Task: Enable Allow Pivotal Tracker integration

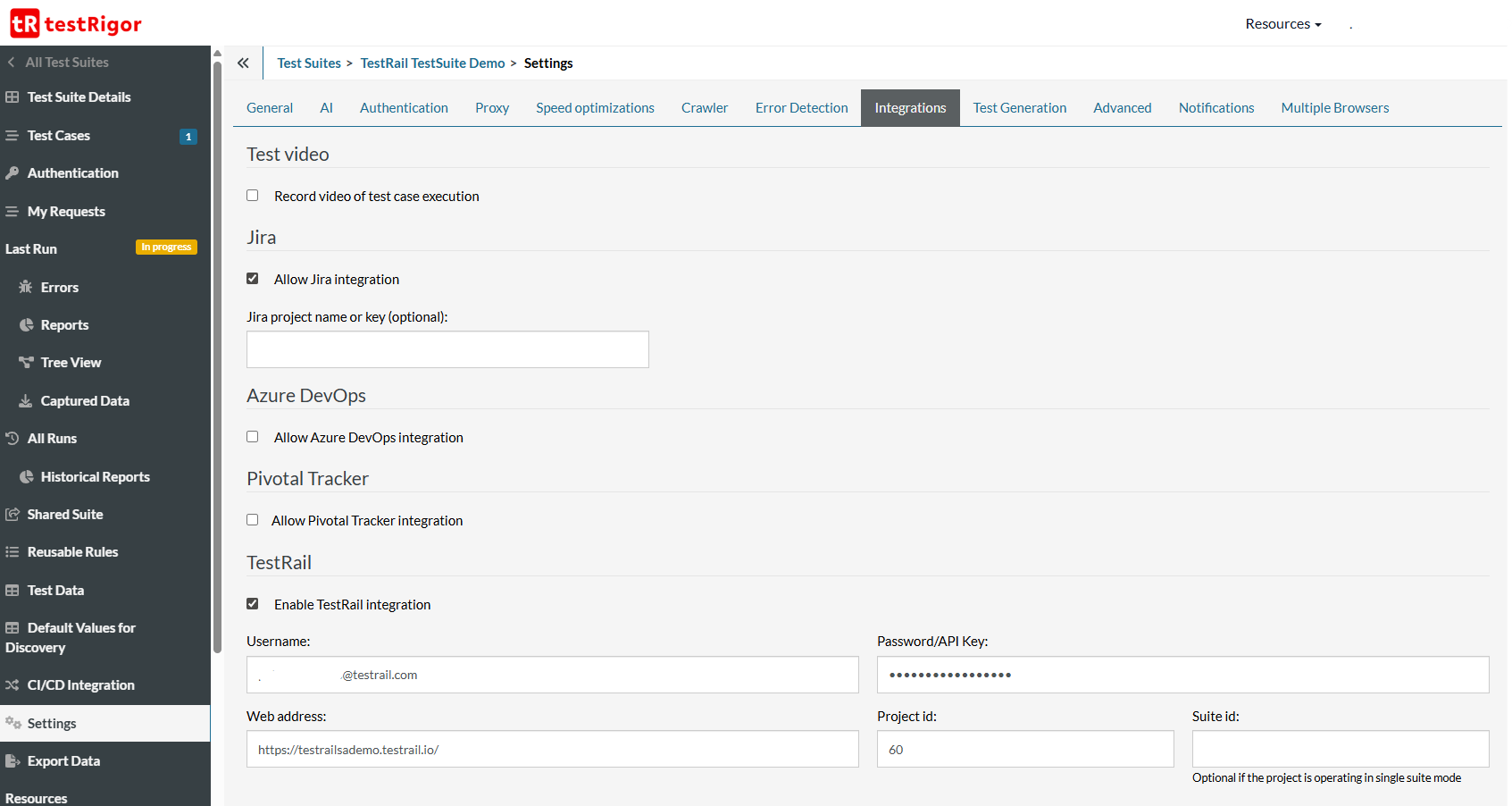Action: coord(253,520)
